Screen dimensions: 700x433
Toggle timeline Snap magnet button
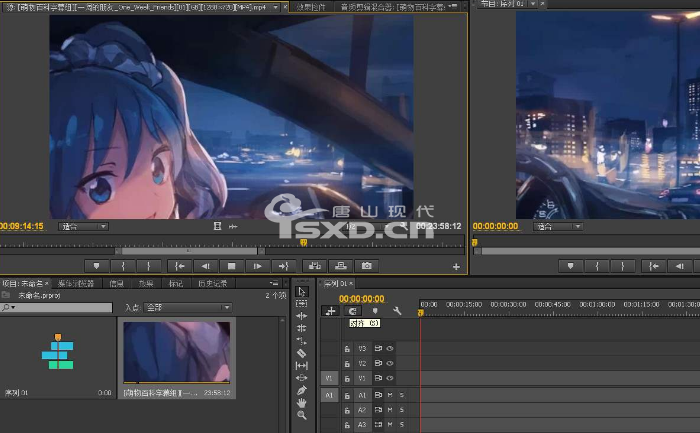click(x=353, y=311)
